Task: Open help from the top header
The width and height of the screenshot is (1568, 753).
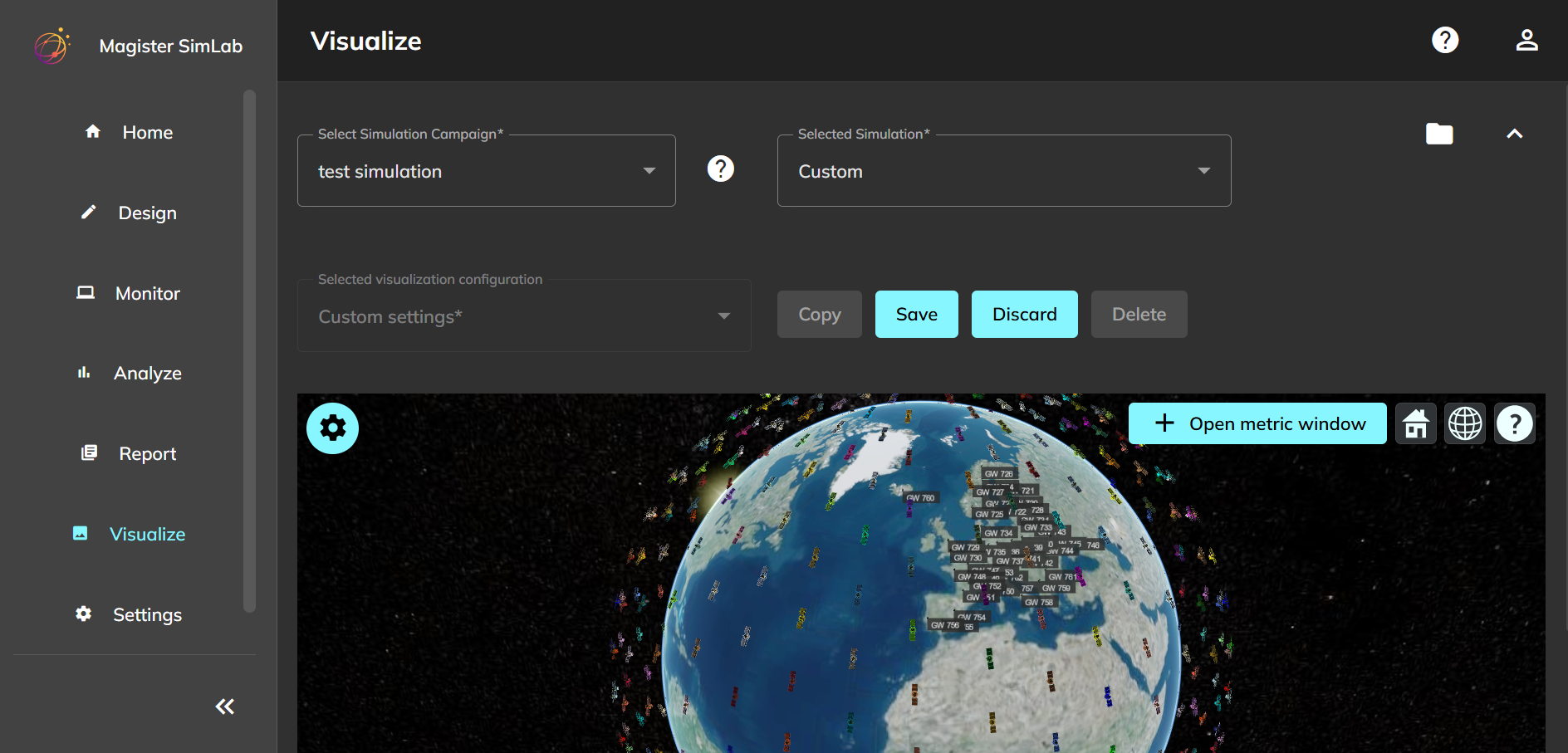Action: [x=1445, y=40]
